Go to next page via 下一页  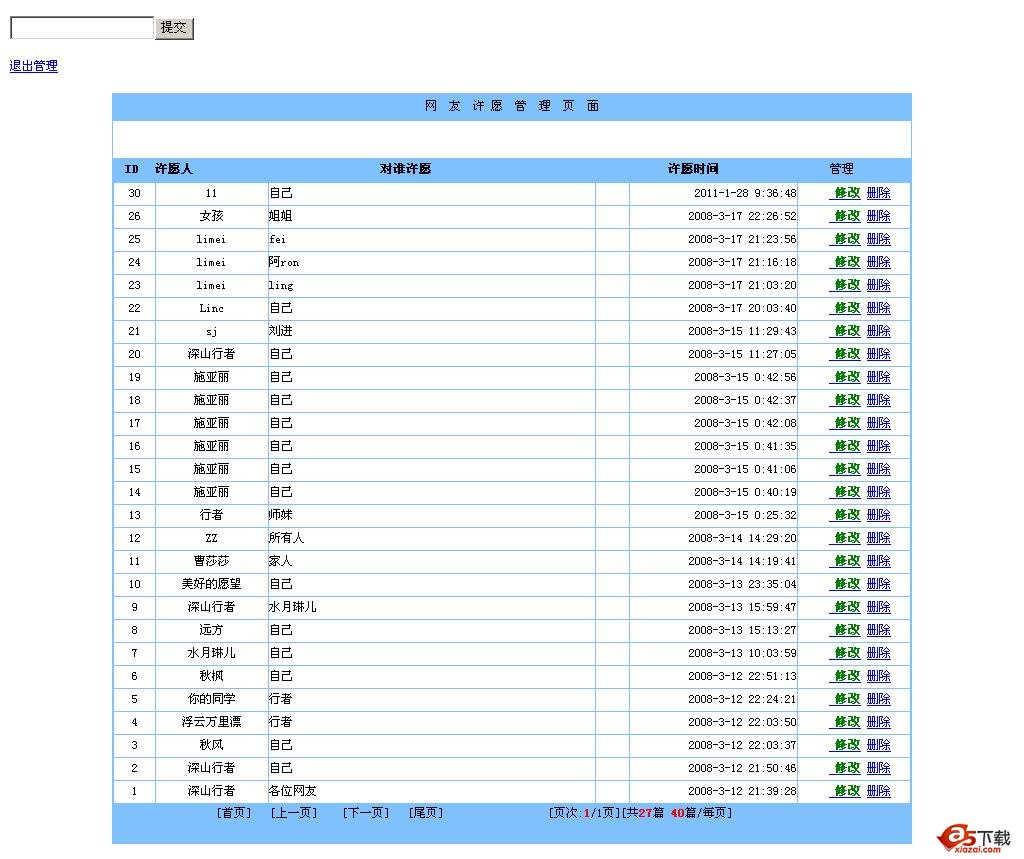(x=366, y=813)
